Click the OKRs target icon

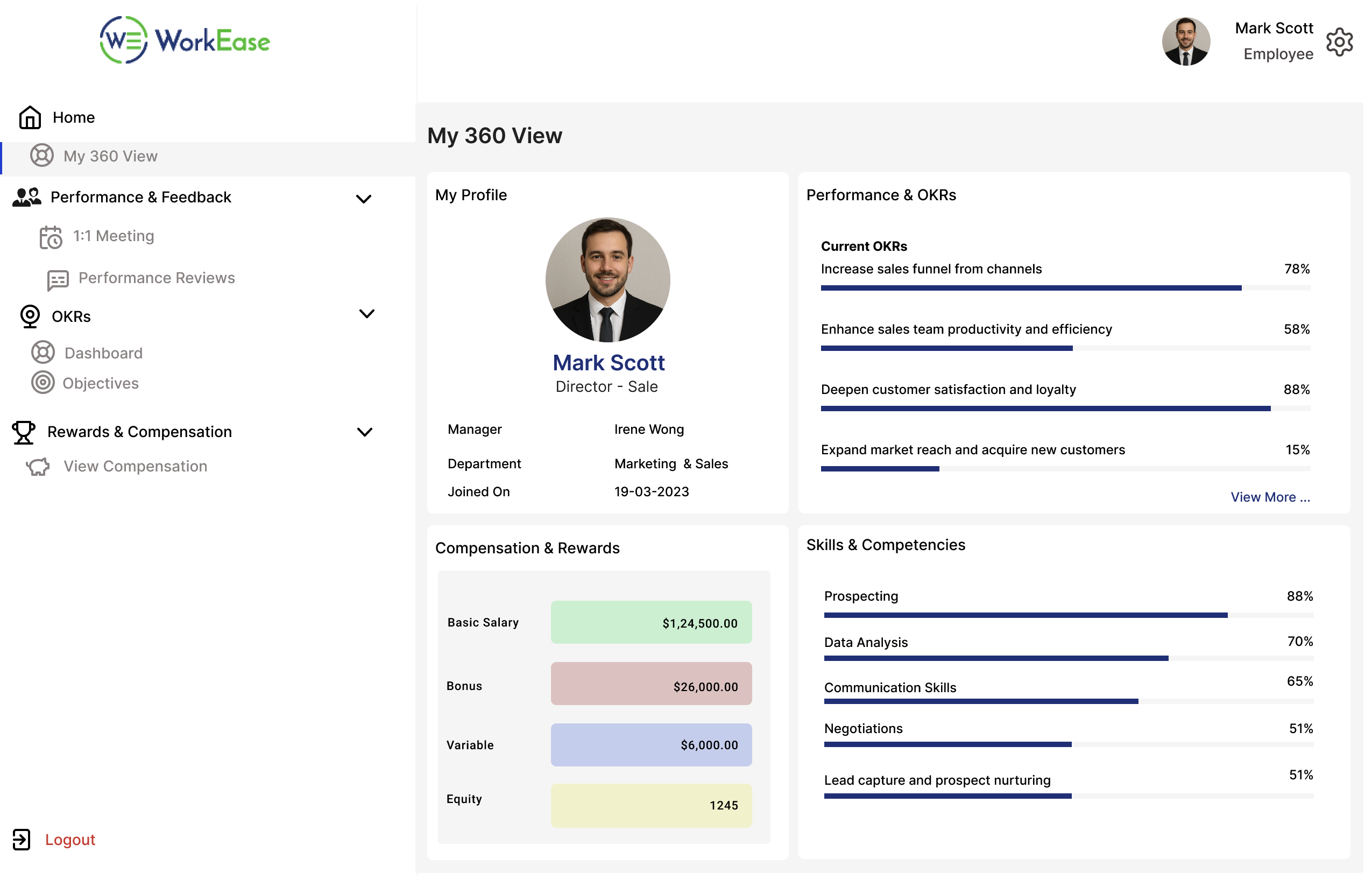coord(30,316)
